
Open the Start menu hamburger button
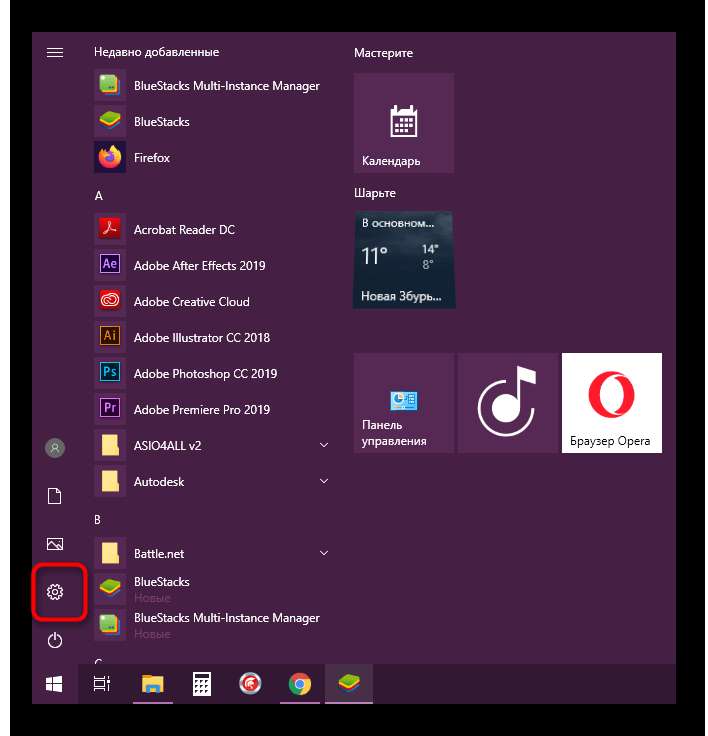point(55,53)
